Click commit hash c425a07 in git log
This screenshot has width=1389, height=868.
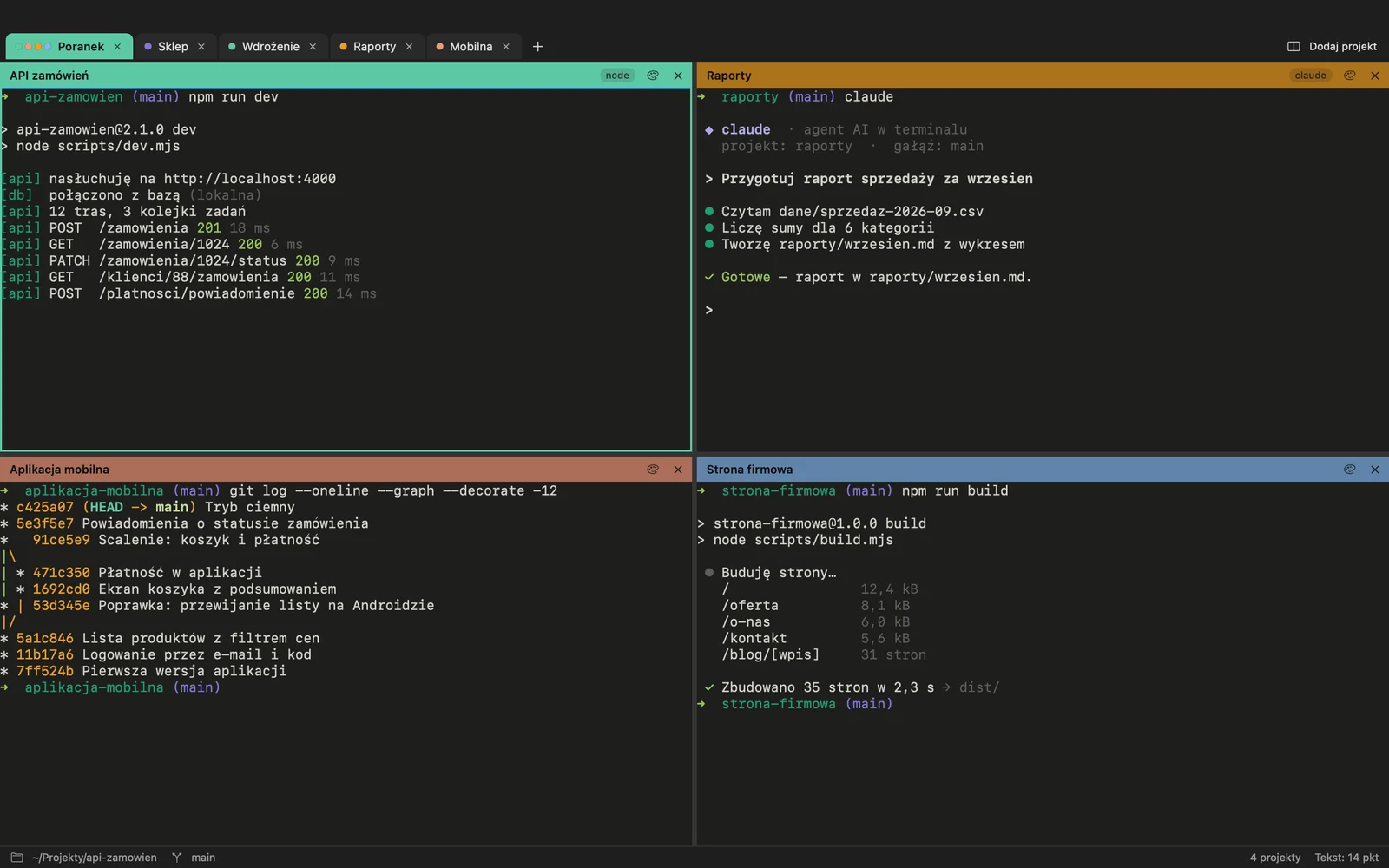click(45, 507)
